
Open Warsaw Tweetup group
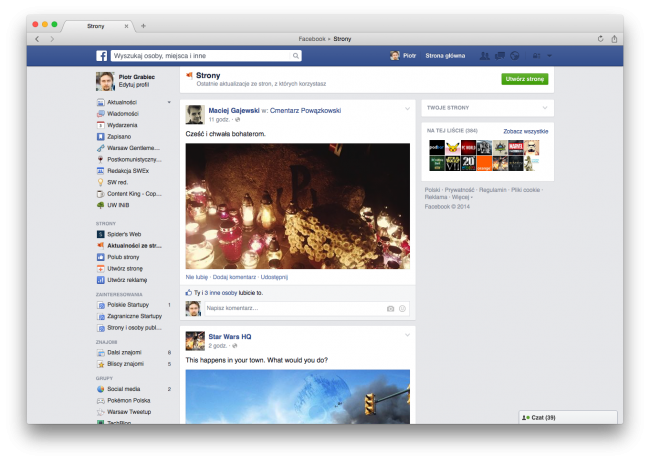tap(129, 412)
